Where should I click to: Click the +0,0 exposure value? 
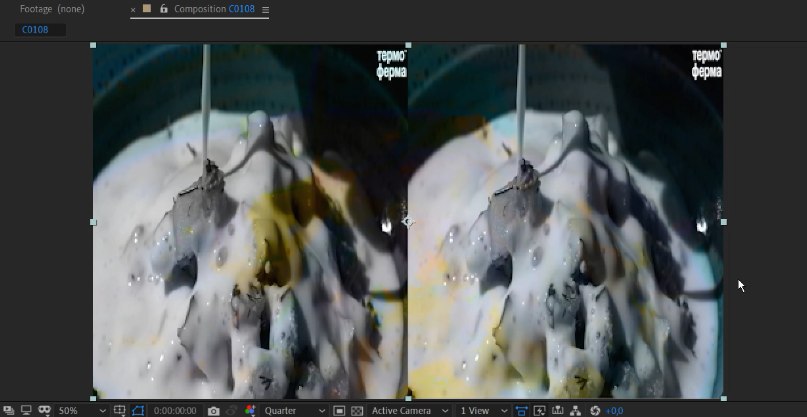pyautogui.click(x=614, y=411)
